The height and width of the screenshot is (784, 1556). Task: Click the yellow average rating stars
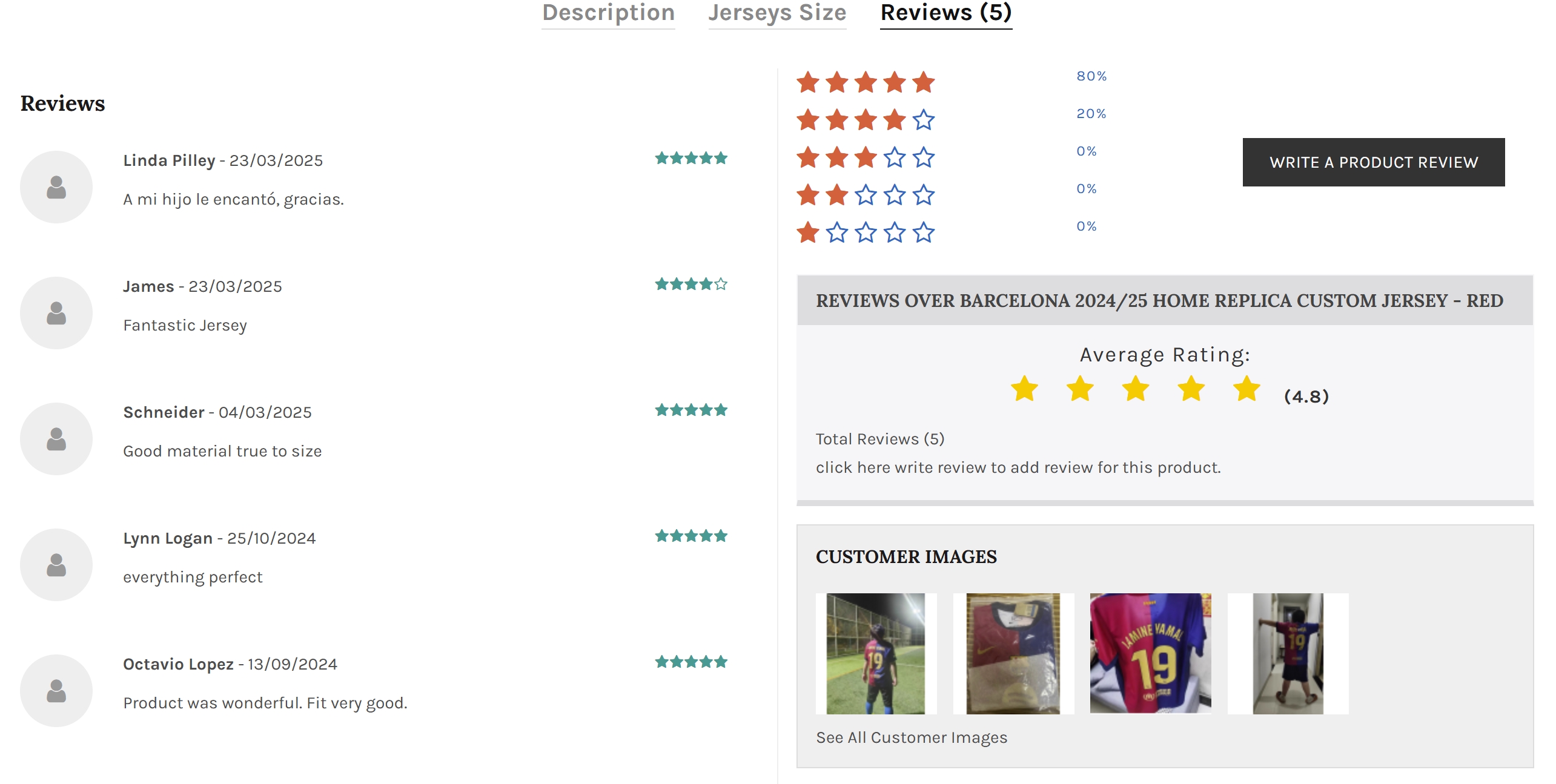pyautogui.click(x=1136, y=389)
